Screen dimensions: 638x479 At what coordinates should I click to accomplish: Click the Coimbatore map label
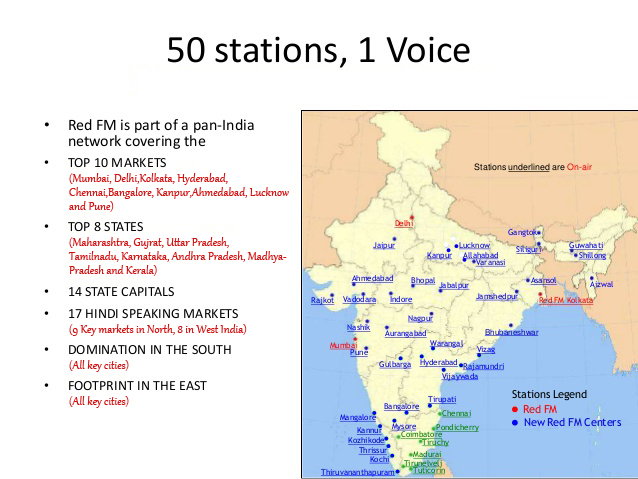[x=421, y=435]
